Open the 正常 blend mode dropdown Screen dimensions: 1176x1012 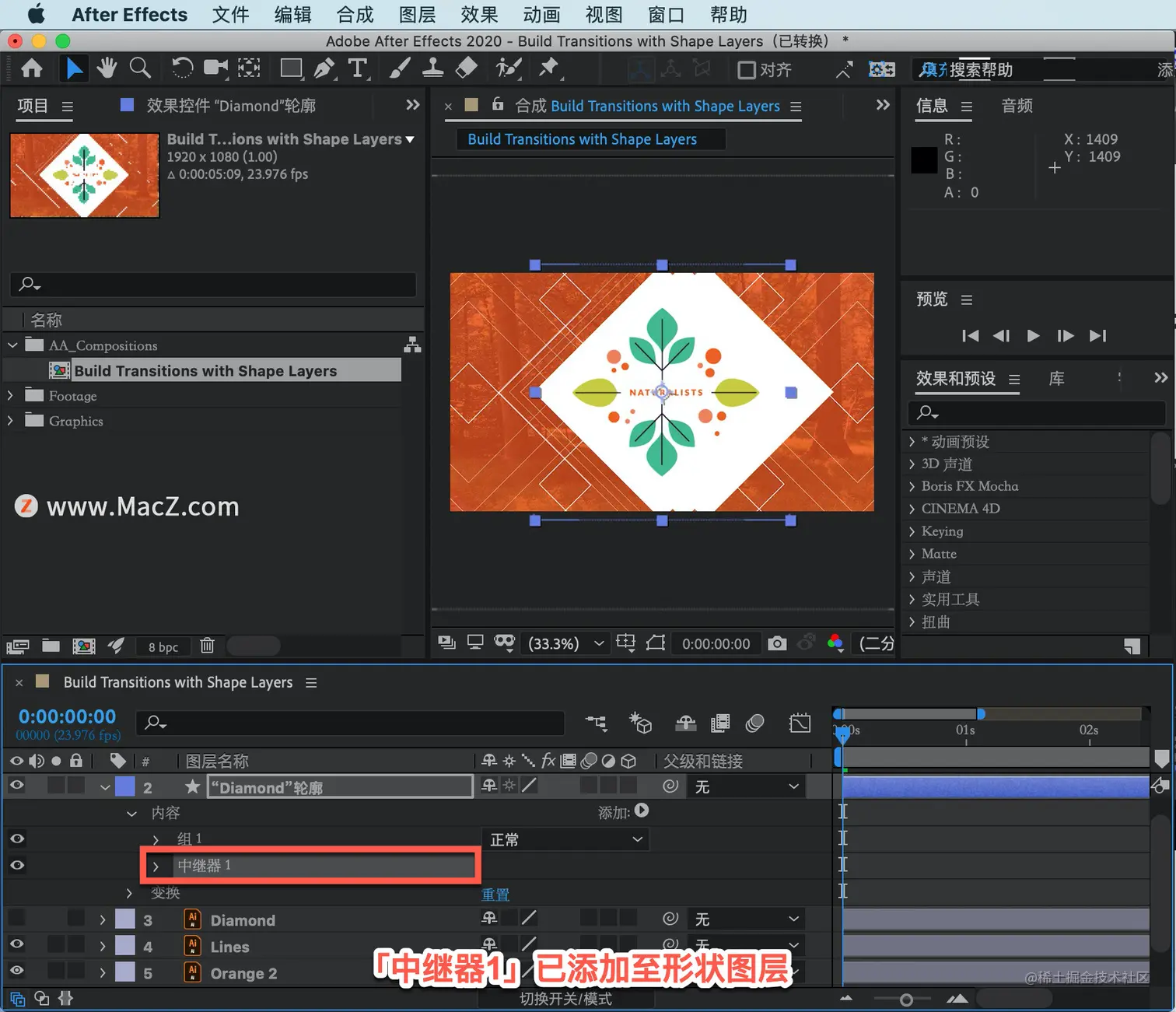565,839
